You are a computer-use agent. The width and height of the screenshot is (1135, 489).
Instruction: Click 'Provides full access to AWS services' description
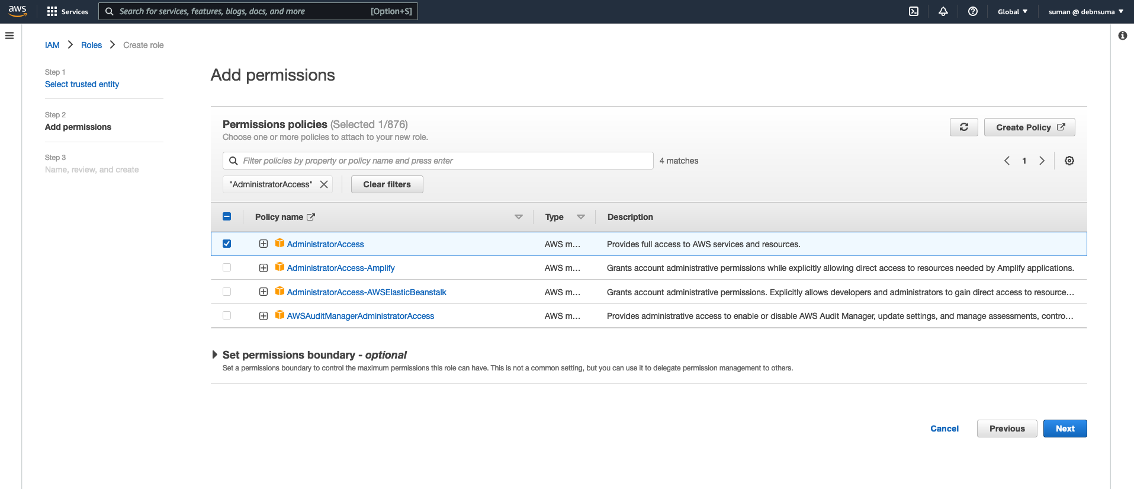pyautogui.click(x=704, y=244)
